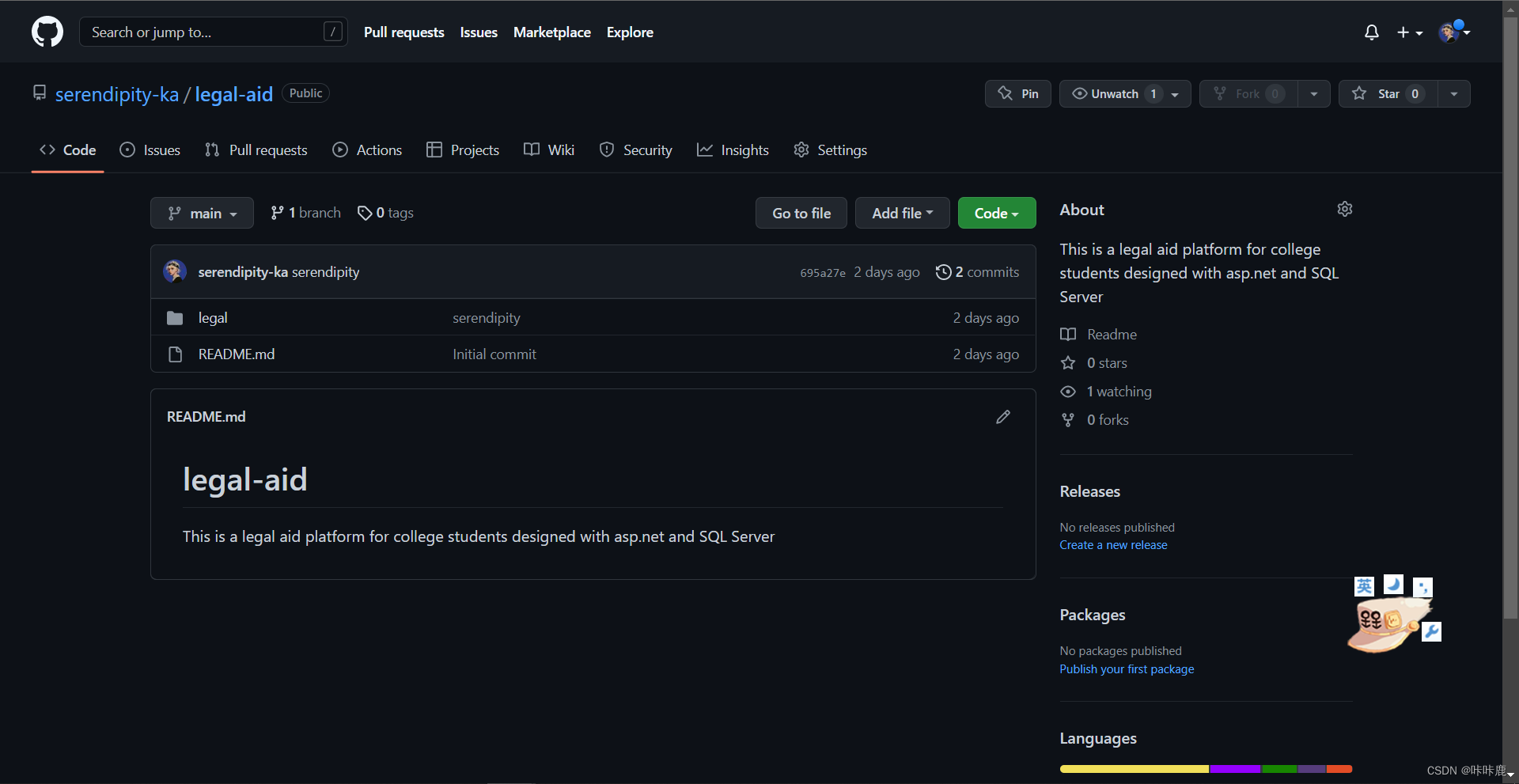View the 1 branch list
Viewport: 1519px width, 784px height.
coord(305,213)
